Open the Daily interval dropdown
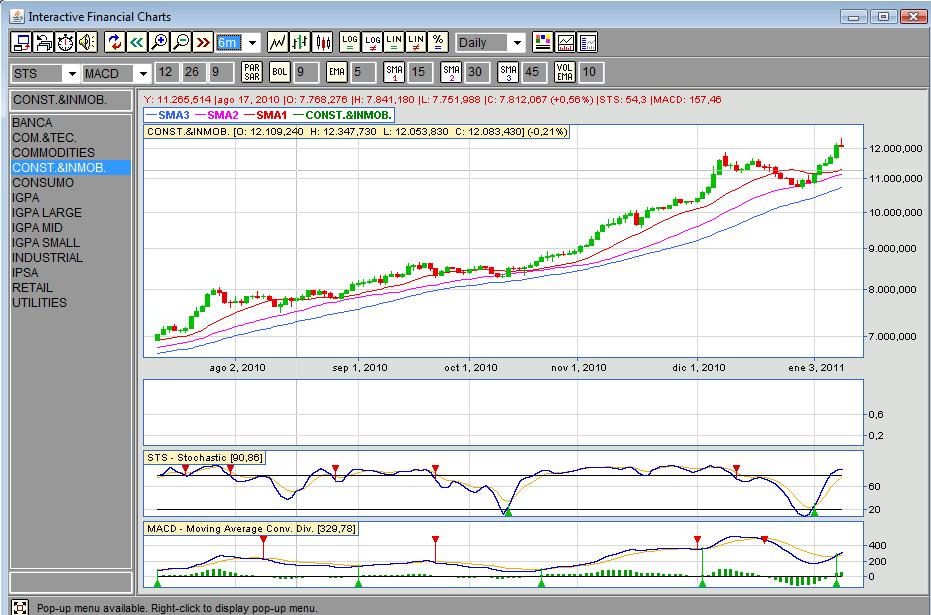 click(516, 43)
